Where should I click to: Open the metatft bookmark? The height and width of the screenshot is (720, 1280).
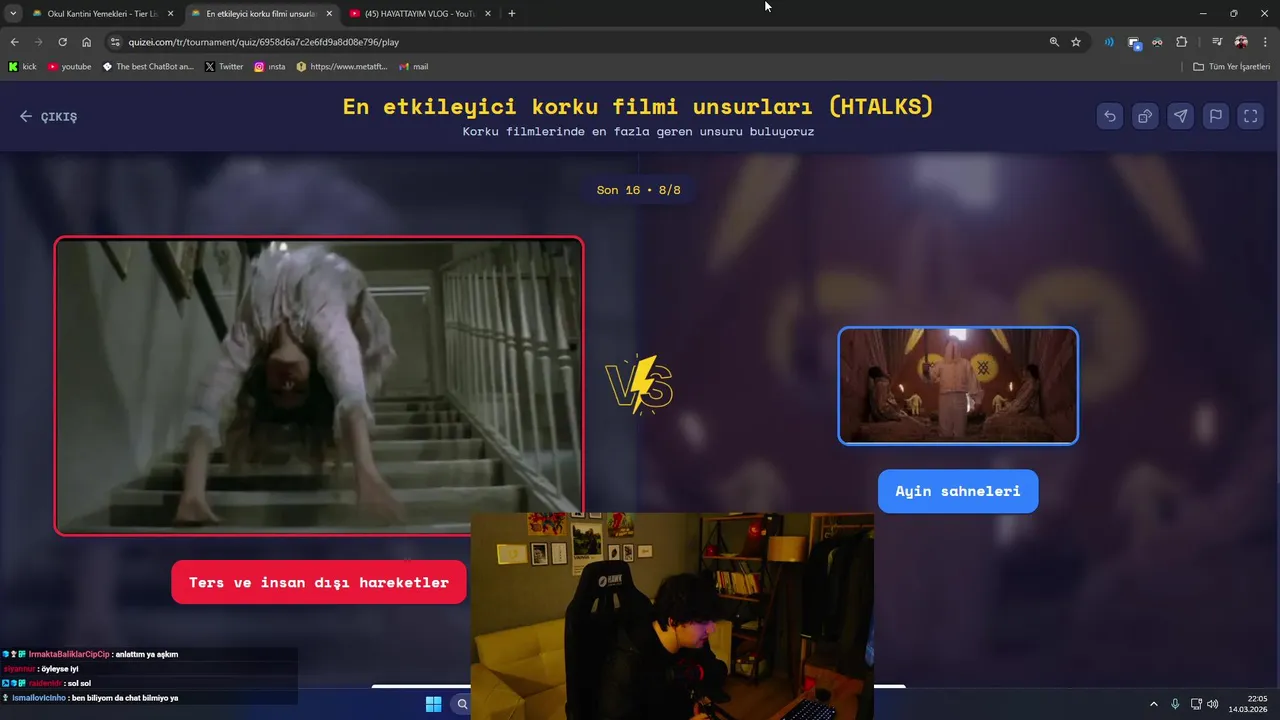click(x=342, y=67)
